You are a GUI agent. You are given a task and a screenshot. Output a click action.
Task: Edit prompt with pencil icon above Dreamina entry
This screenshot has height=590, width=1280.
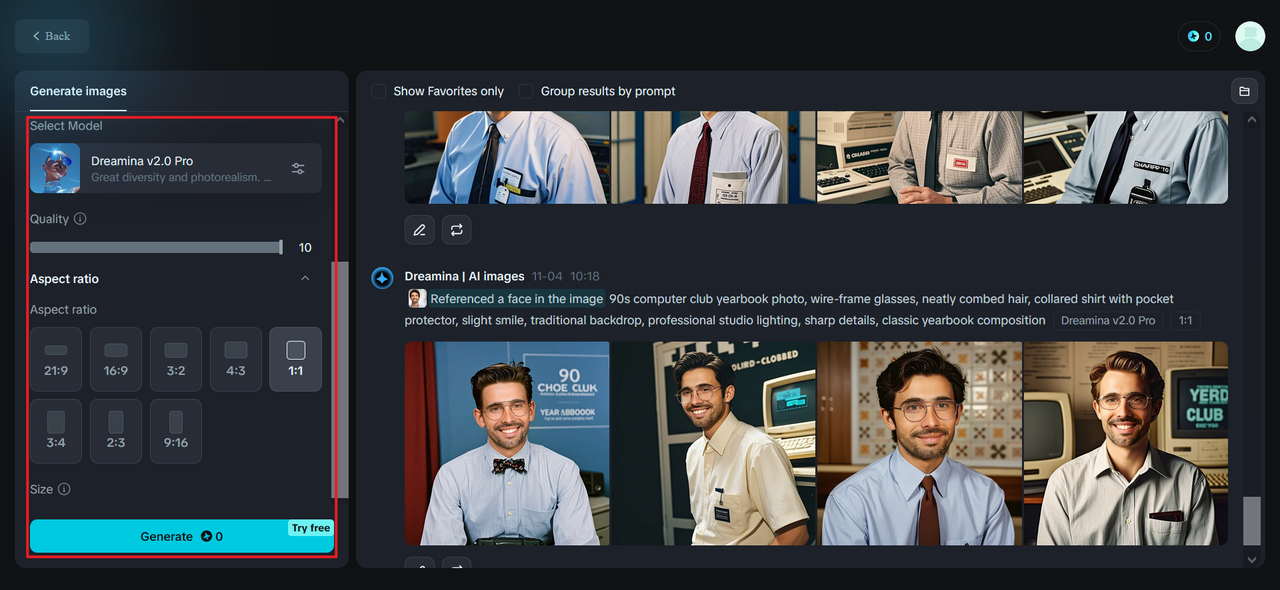click(x=420, y=230)
